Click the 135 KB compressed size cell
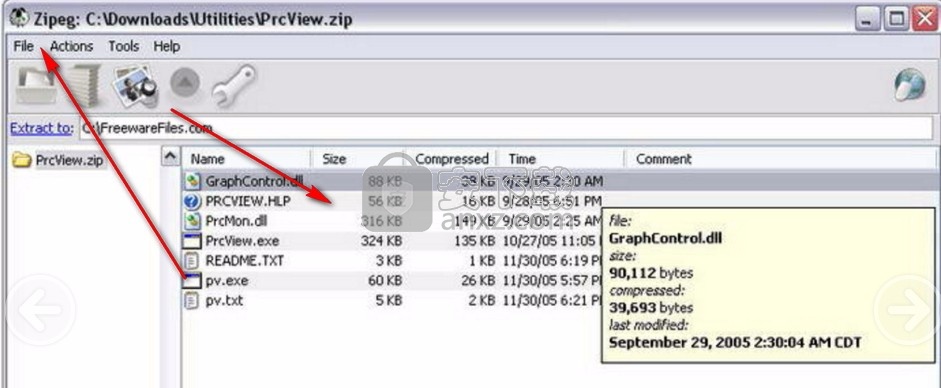941x388 pixels. tap(474, 240)
